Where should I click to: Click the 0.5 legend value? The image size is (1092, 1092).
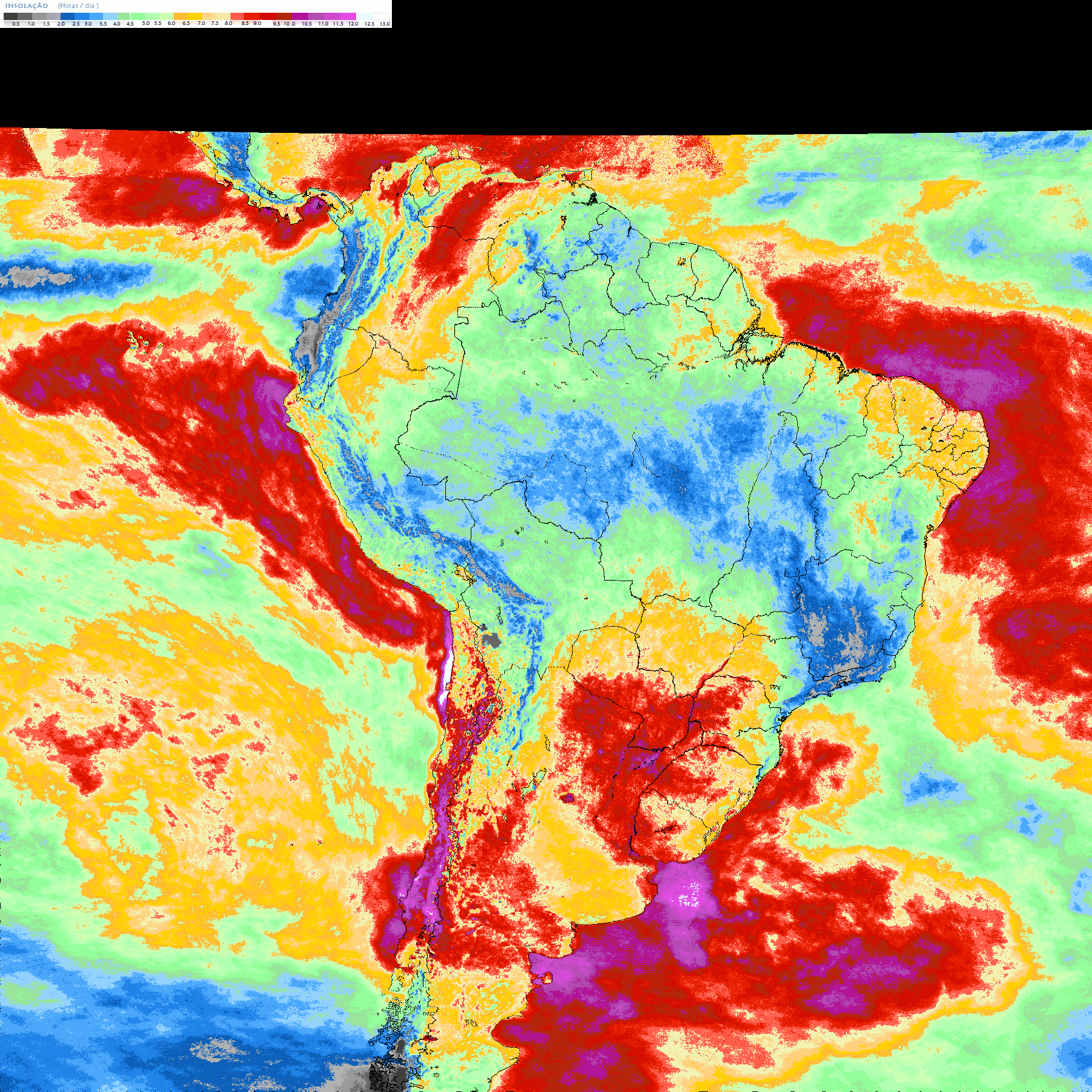click(x=16, y=24)
